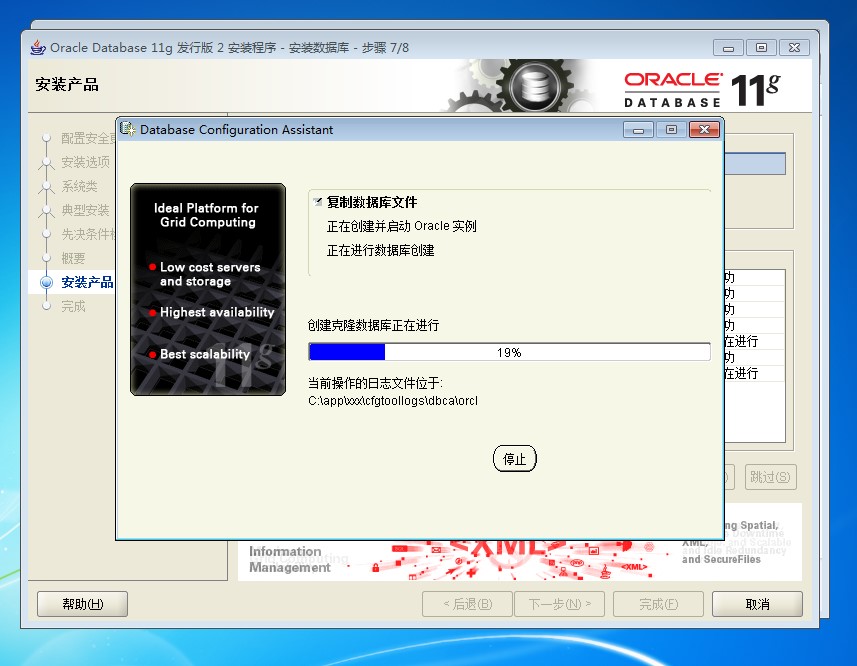This screenshot has width=857, height=666.
Task: Click the blue 安装产品 step indicator circle
Action: 45,282
